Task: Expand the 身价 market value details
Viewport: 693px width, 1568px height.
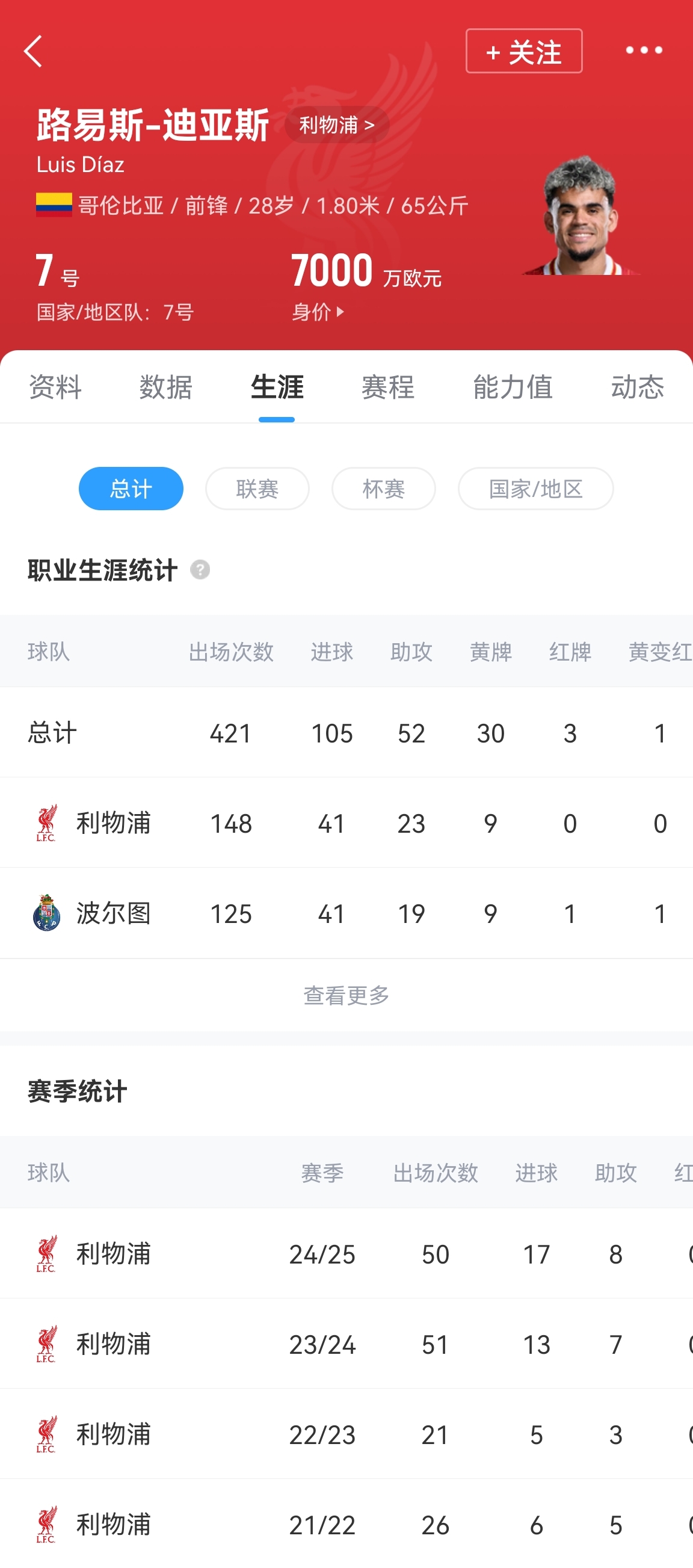Action: (318, 312)
